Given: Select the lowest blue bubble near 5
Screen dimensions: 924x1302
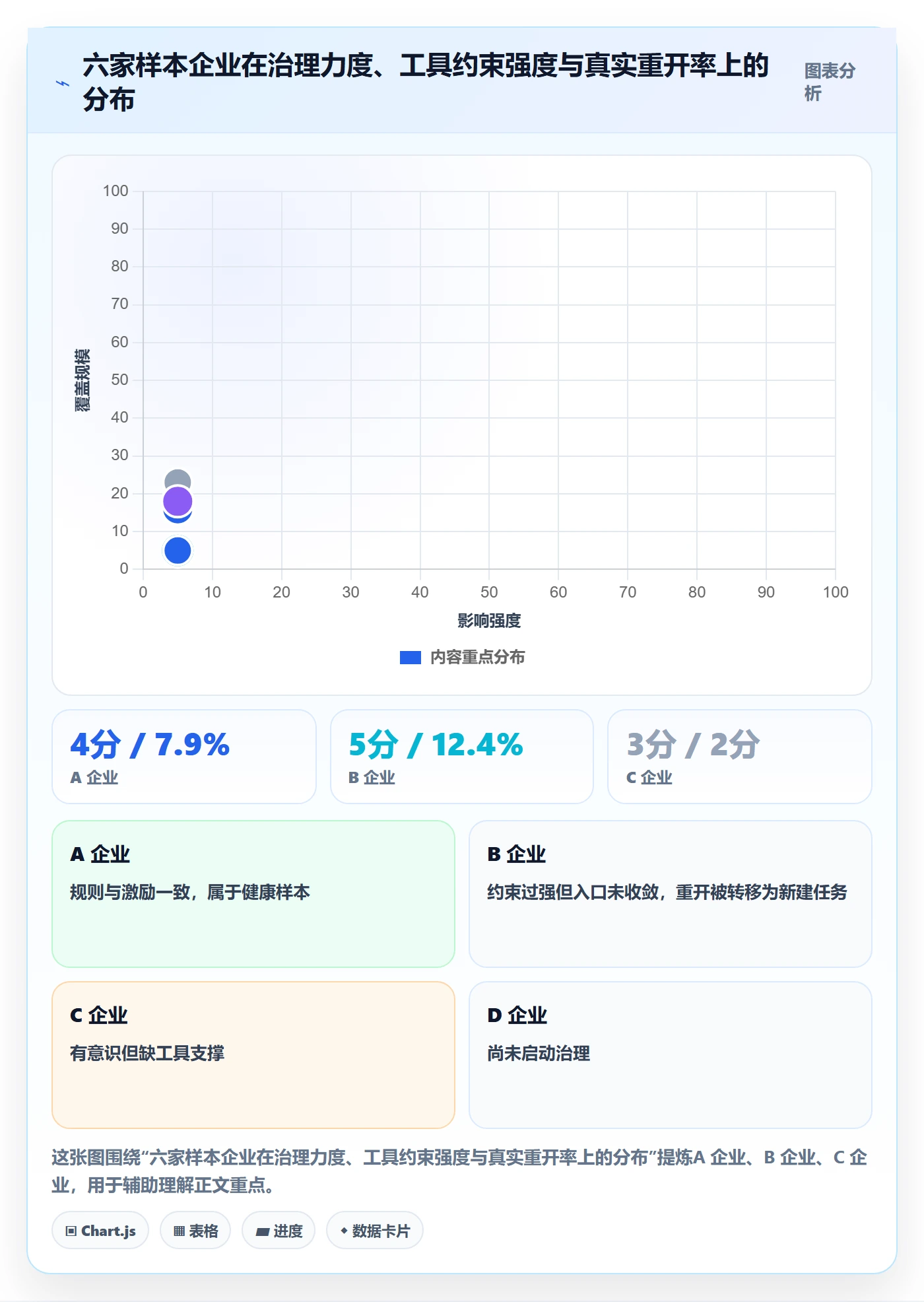Looking at the screenshot, I should (x=178, y=551).
